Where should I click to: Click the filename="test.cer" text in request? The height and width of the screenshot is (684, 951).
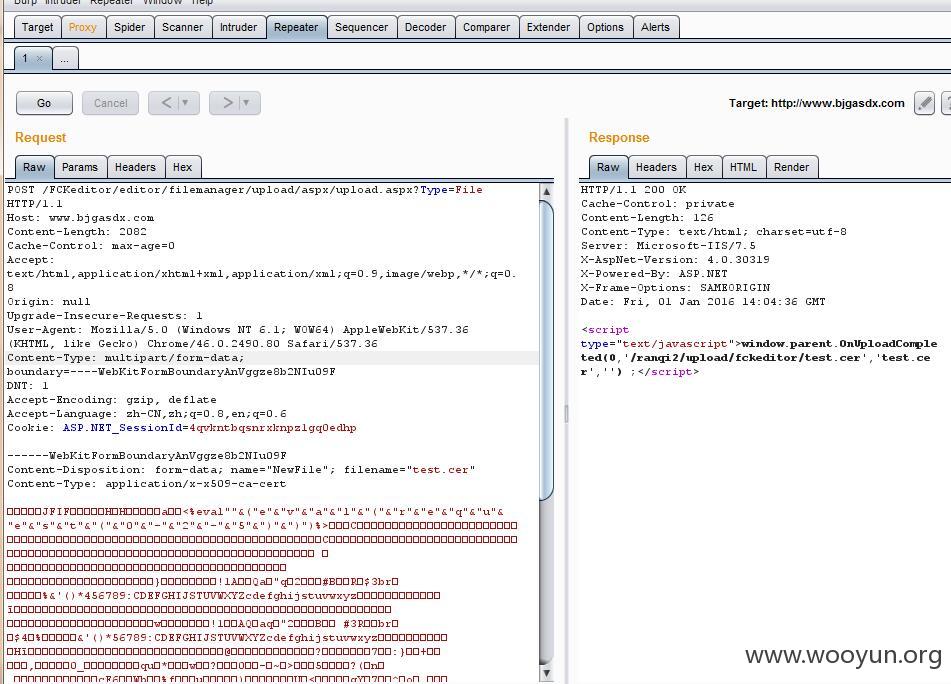[x=409, y=470]
